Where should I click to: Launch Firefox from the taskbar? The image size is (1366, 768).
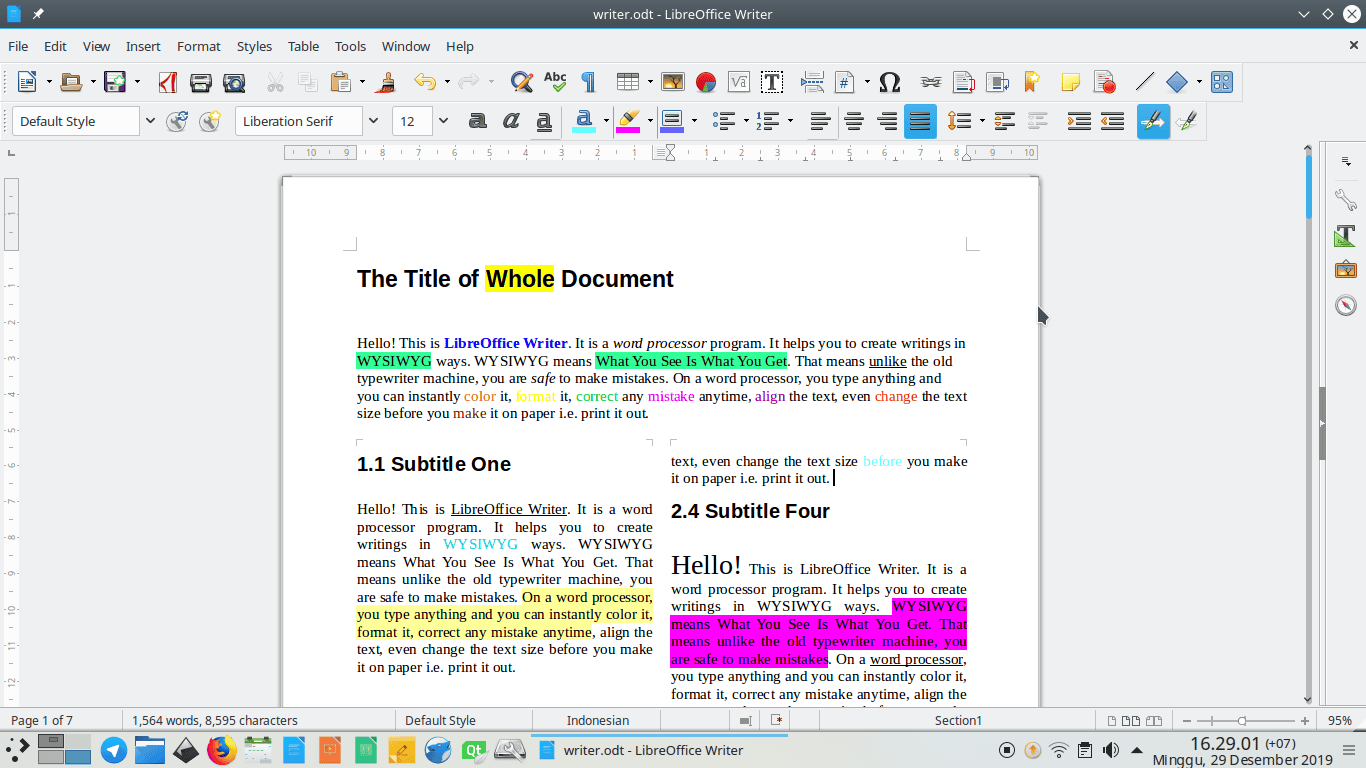pyautogui.click(x=219, y=750)
